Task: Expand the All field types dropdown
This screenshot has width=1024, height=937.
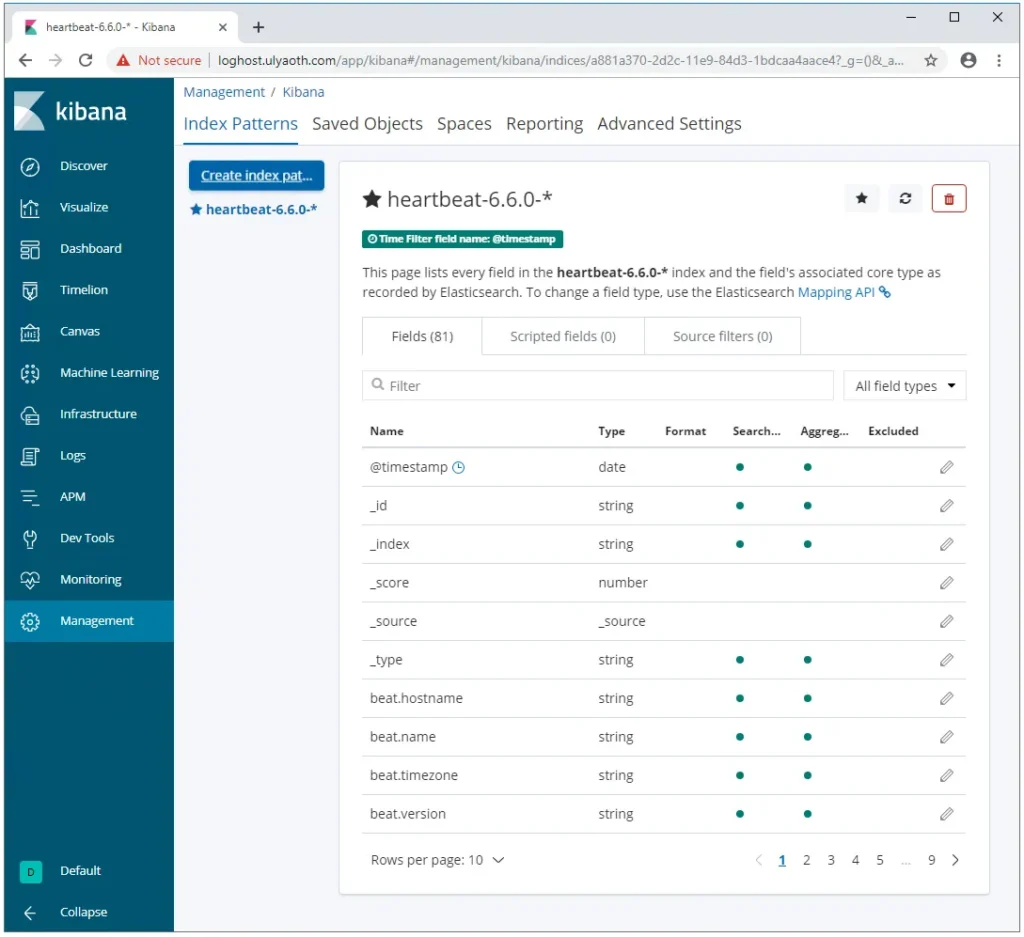Action: [x=904, y=386]
